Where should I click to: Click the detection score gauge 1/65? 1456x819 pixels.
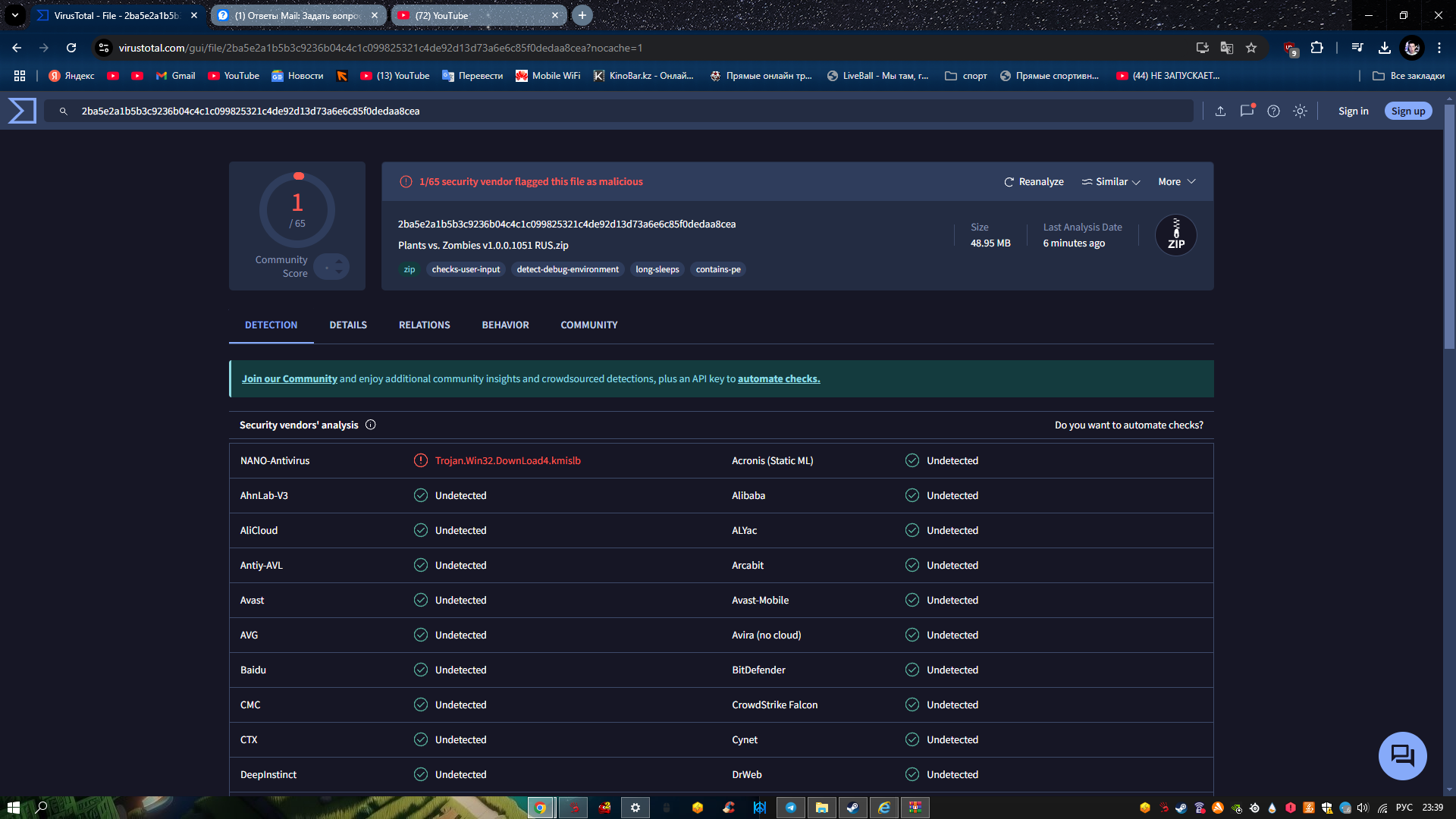click(x=297, y=209)
